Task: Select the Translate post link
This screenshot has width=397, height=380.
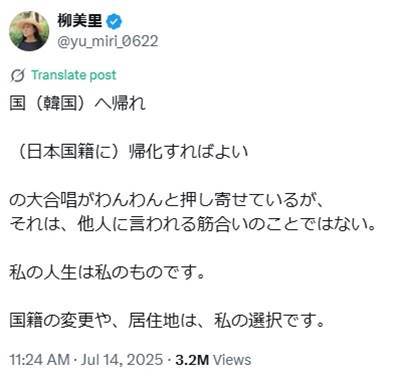Action: click(x=74, y=75)
